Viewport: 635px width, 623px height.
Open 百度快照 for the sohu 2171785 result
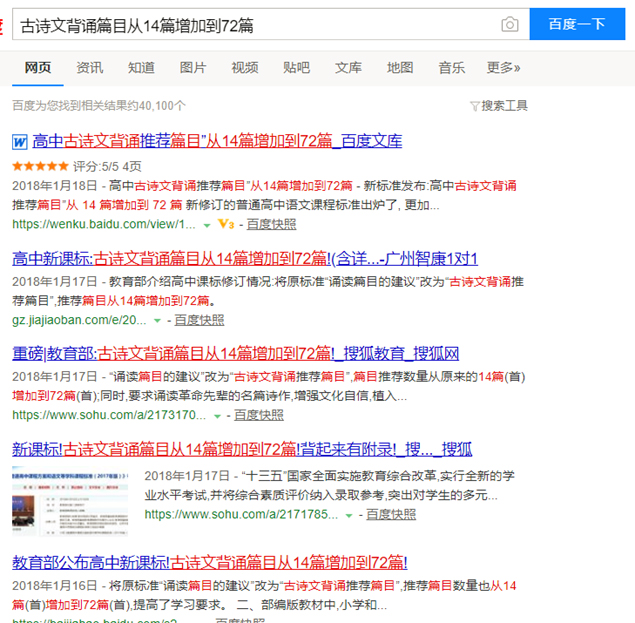click(x=391, y=514)
